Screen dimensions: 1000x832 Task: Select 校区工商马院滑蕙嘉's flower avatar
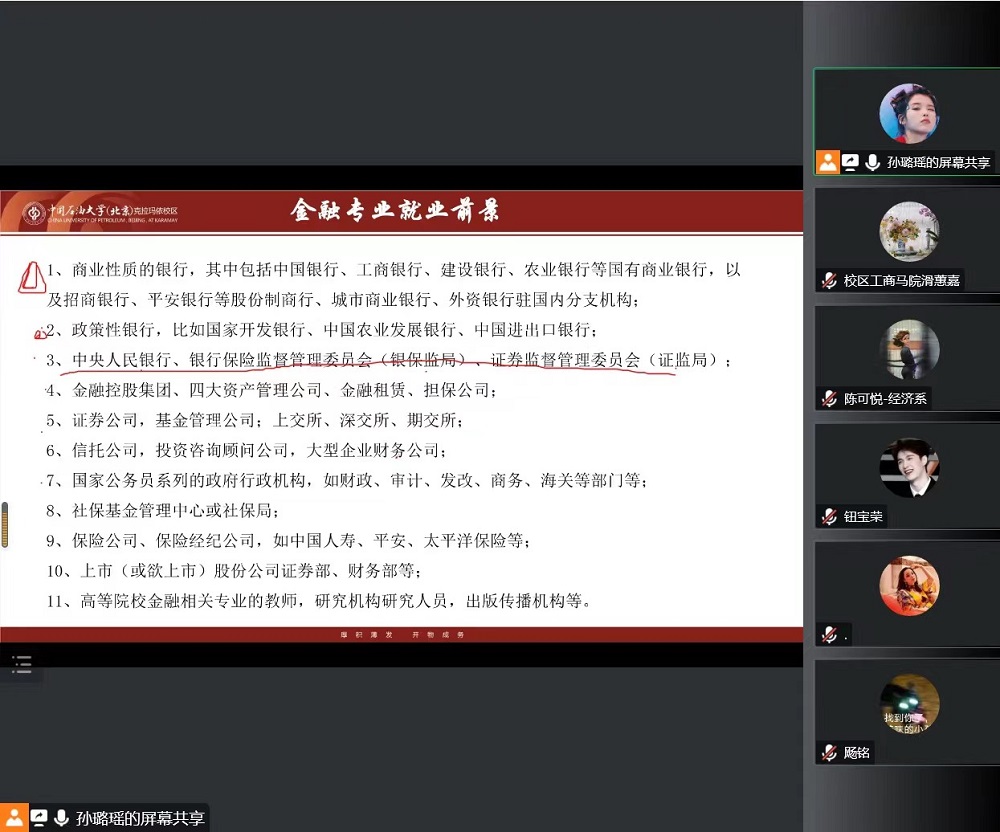909,231
